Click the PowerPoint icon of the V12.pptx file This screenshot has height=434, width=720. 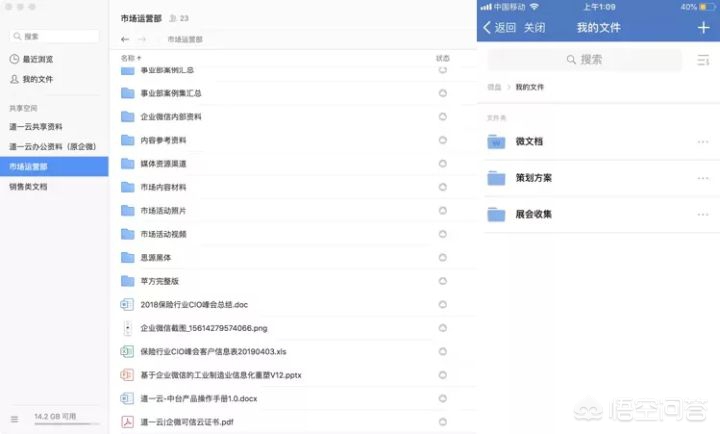127,375
